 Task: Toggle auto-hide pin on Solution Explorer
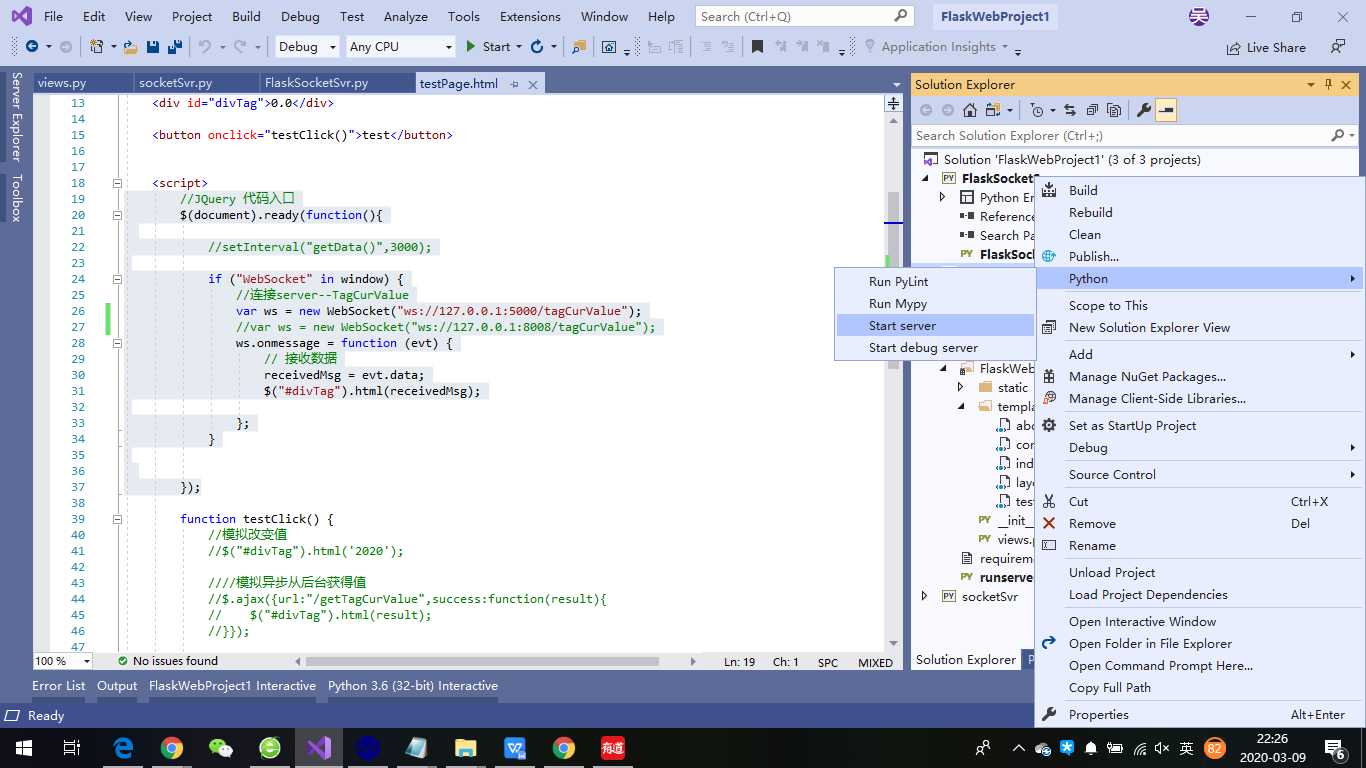[1328, 84]
